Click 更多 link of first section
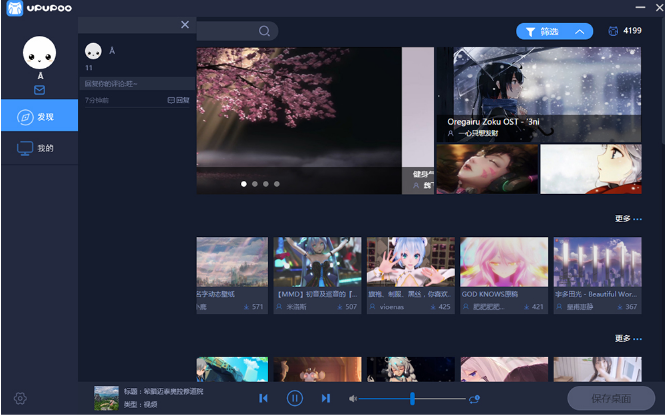Viewport: 665px width, 415px height. (x=628, y=219)
